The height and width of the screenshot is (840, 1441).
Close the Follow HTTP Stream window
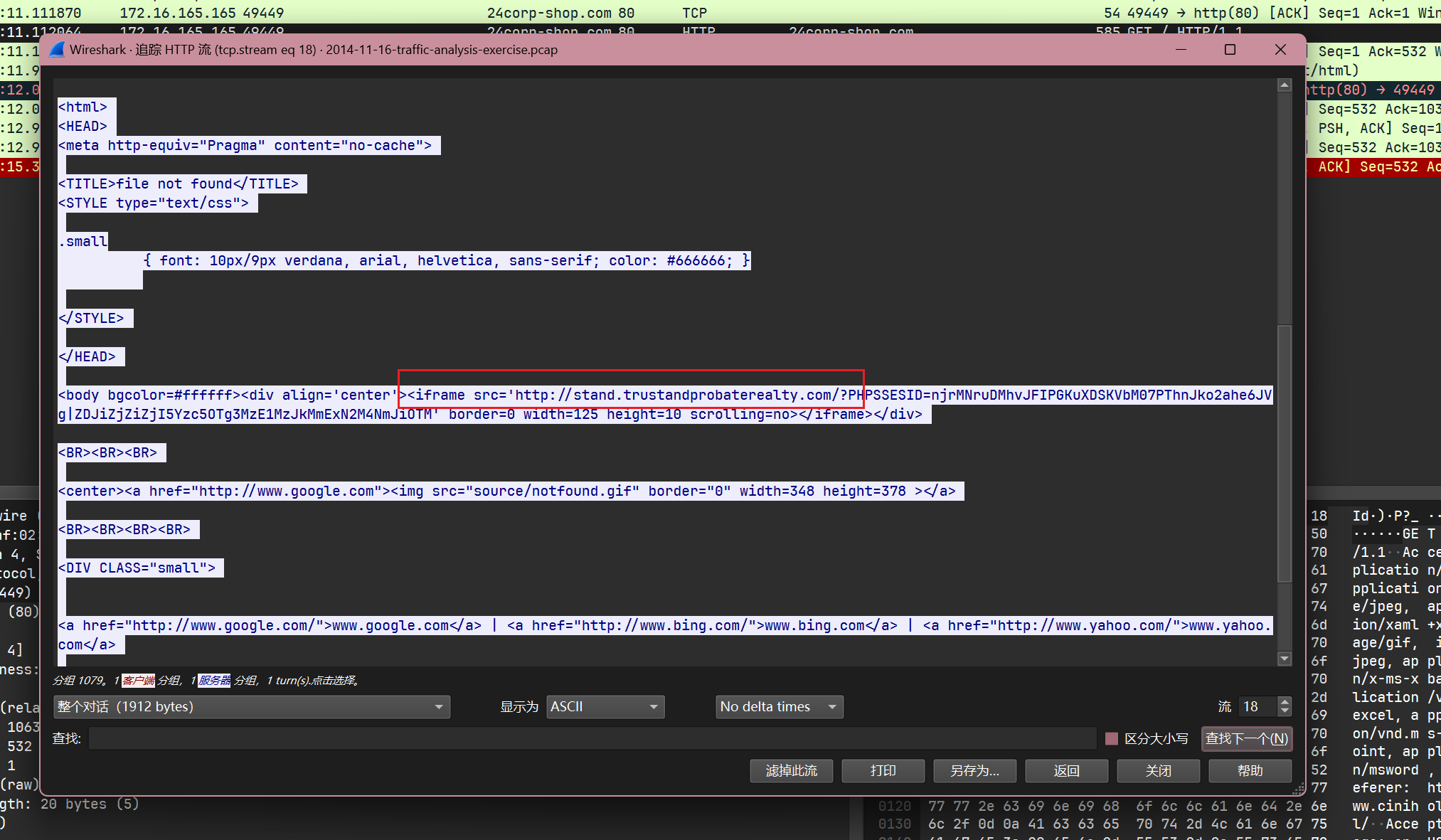tap(1280, 50)
